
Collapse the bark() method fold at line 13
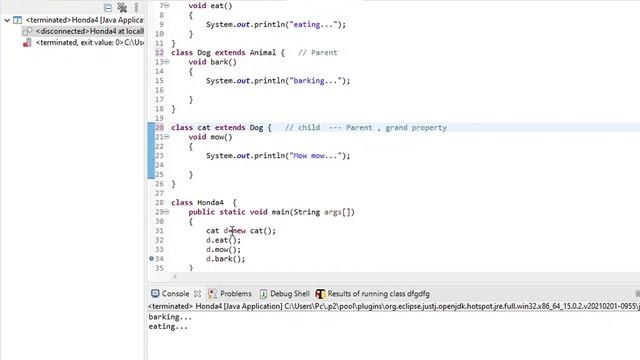[x=167, y=62]
